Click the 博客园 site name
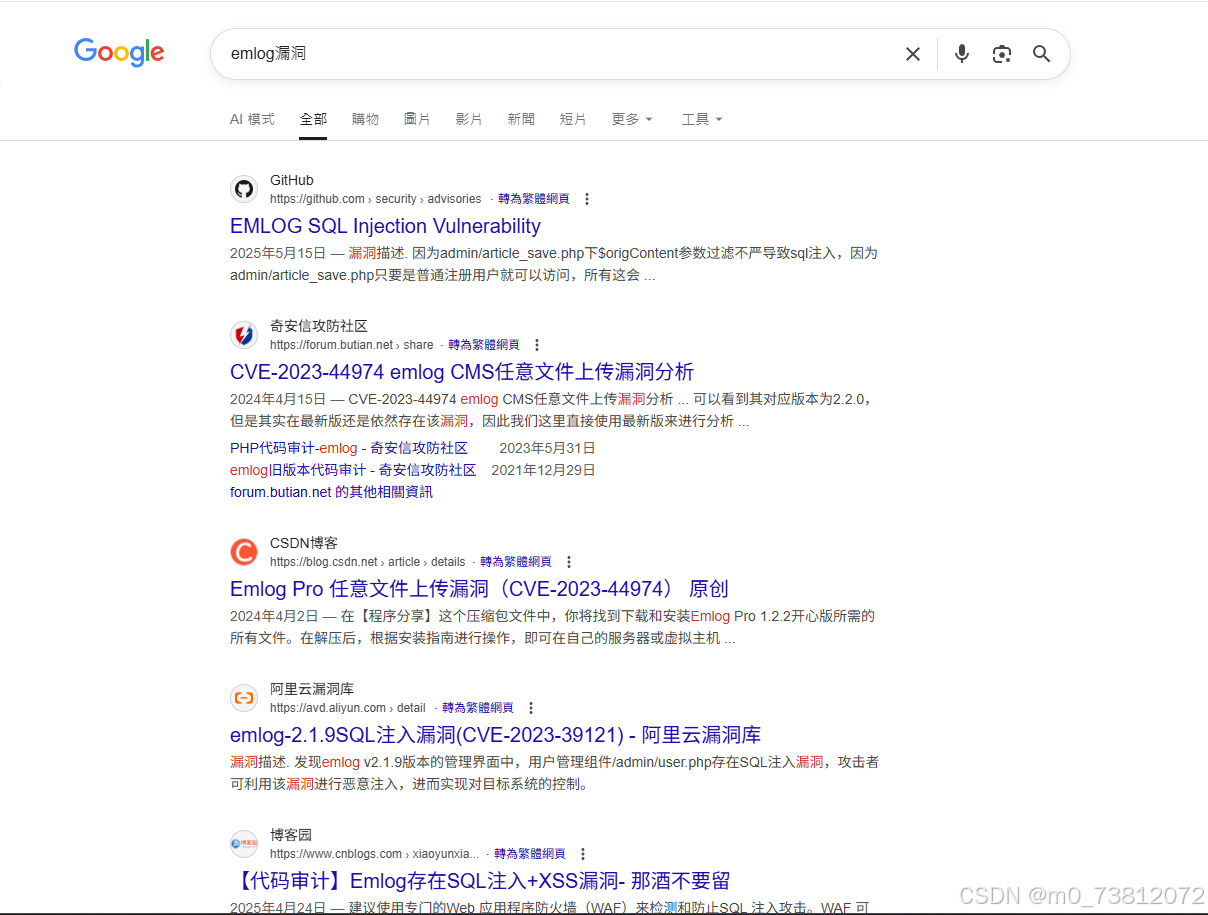1208x915 pixels. (x=291, y=835)
